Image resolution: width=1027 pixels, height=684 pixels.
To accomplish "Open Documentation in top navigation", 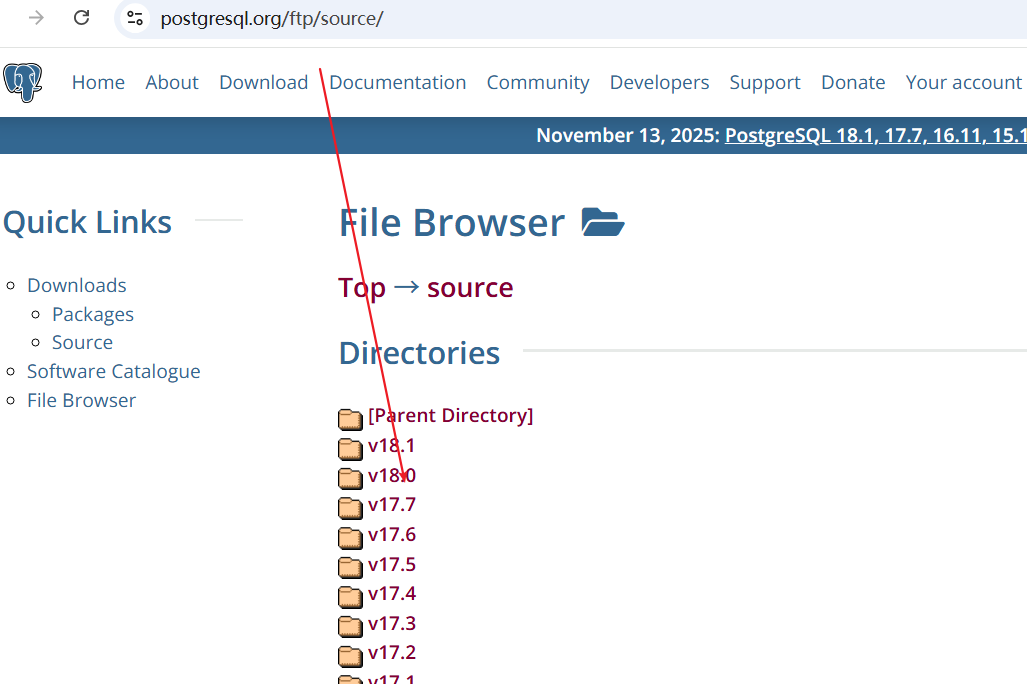I will [x=398, y=83].
